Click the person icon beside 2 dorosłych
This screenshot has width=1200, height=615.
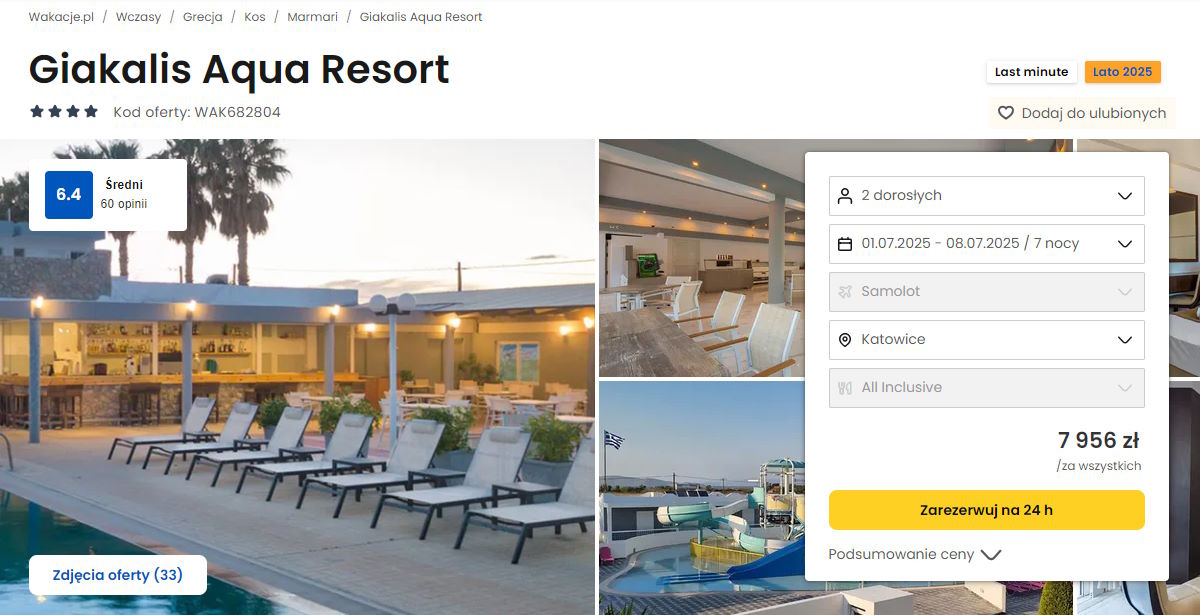845,196
